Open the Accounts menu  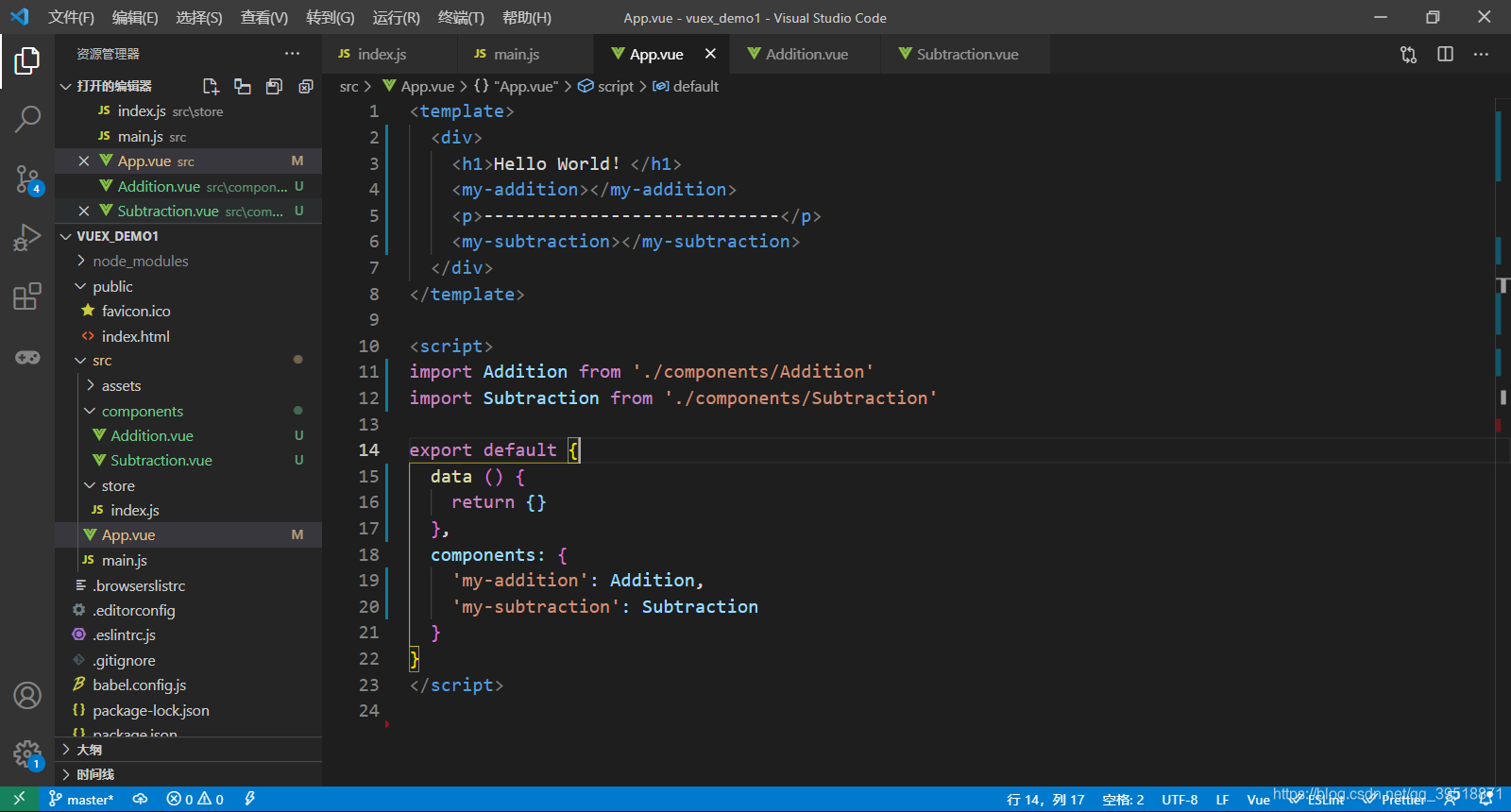pos(27,696)
